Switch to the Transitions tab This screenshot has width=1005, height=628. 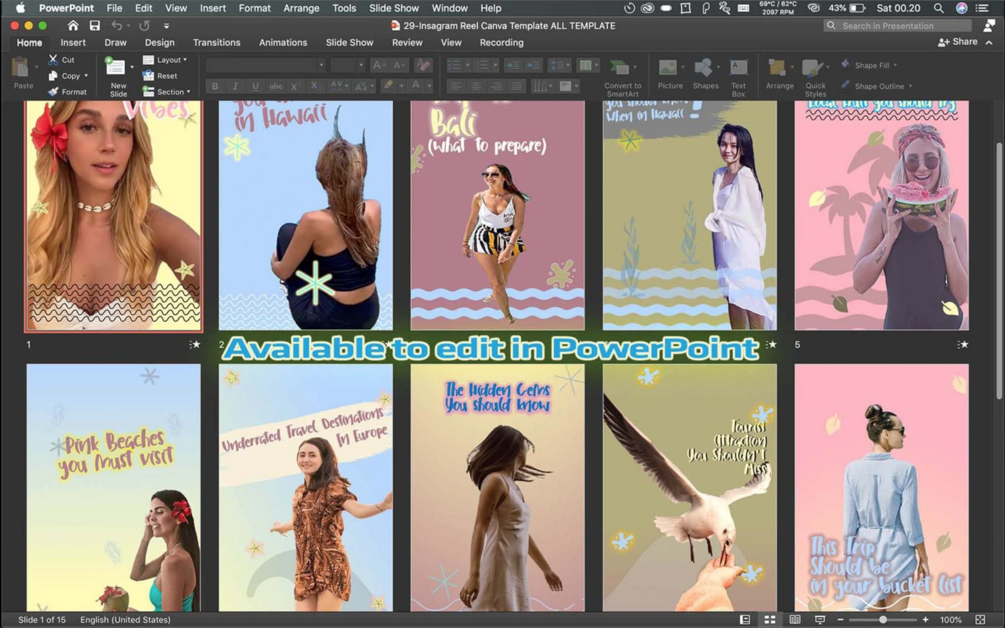217,42
